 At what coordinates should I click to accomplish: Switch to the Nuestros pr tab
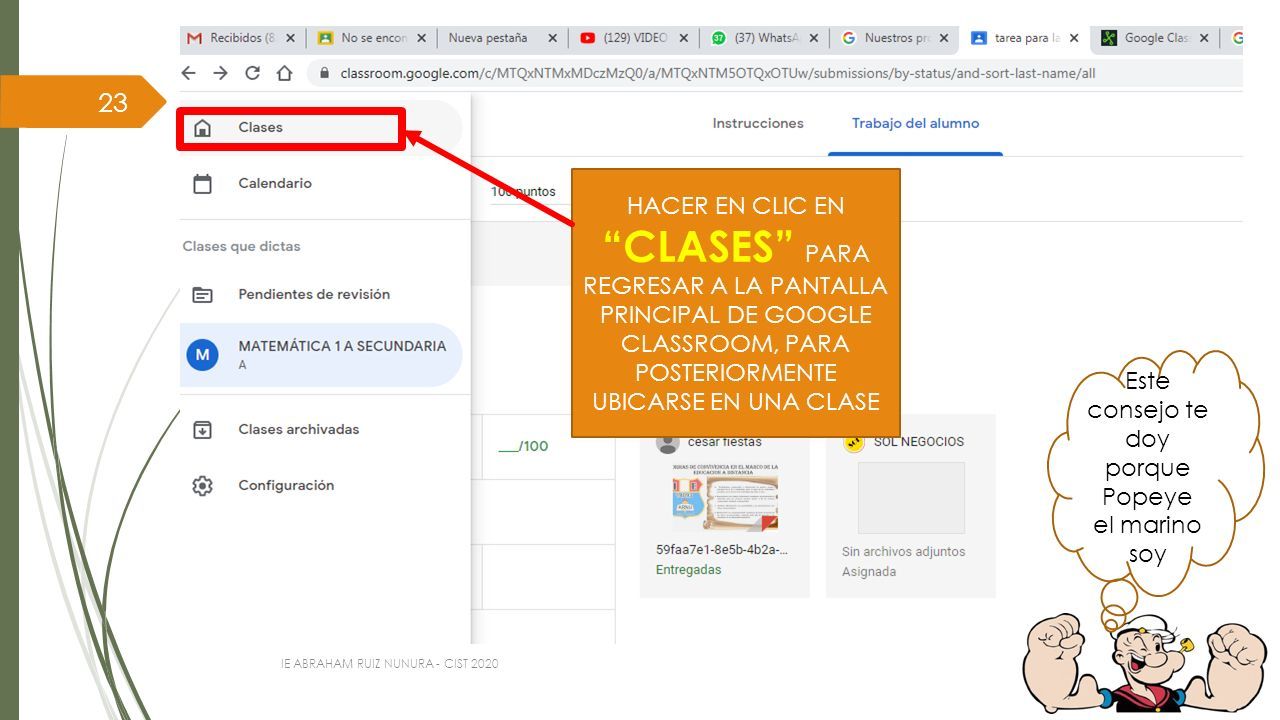tap(893, 38)
